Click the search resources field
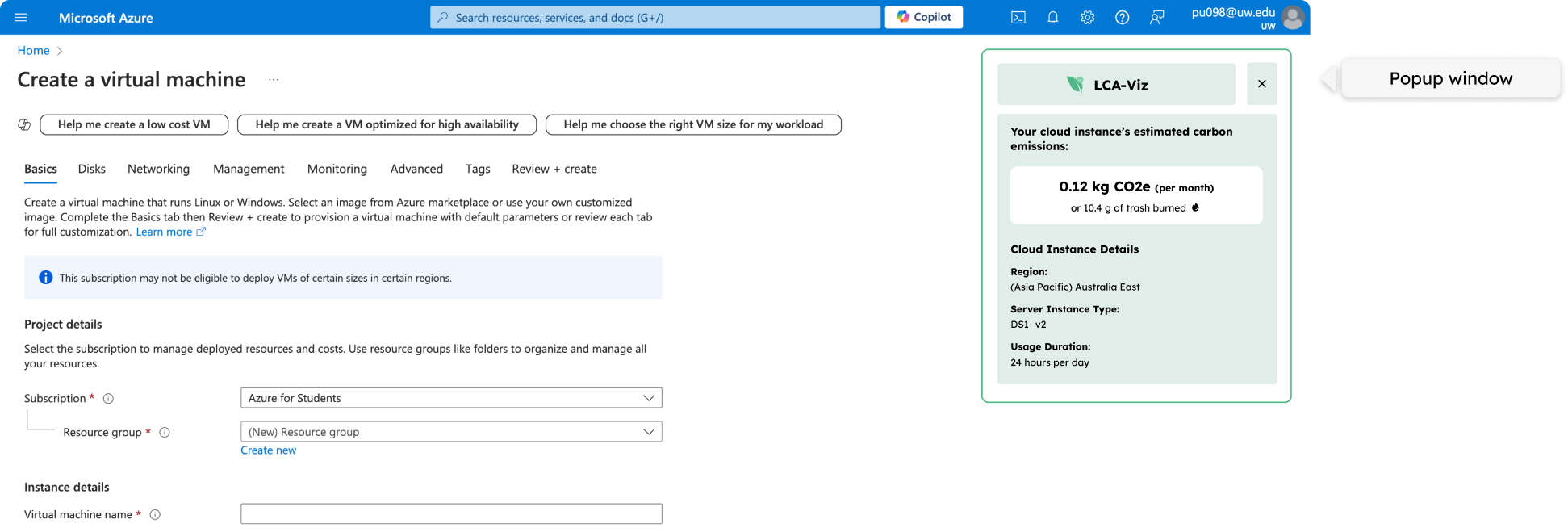1568x532 pixels. (x=655, y=17)
